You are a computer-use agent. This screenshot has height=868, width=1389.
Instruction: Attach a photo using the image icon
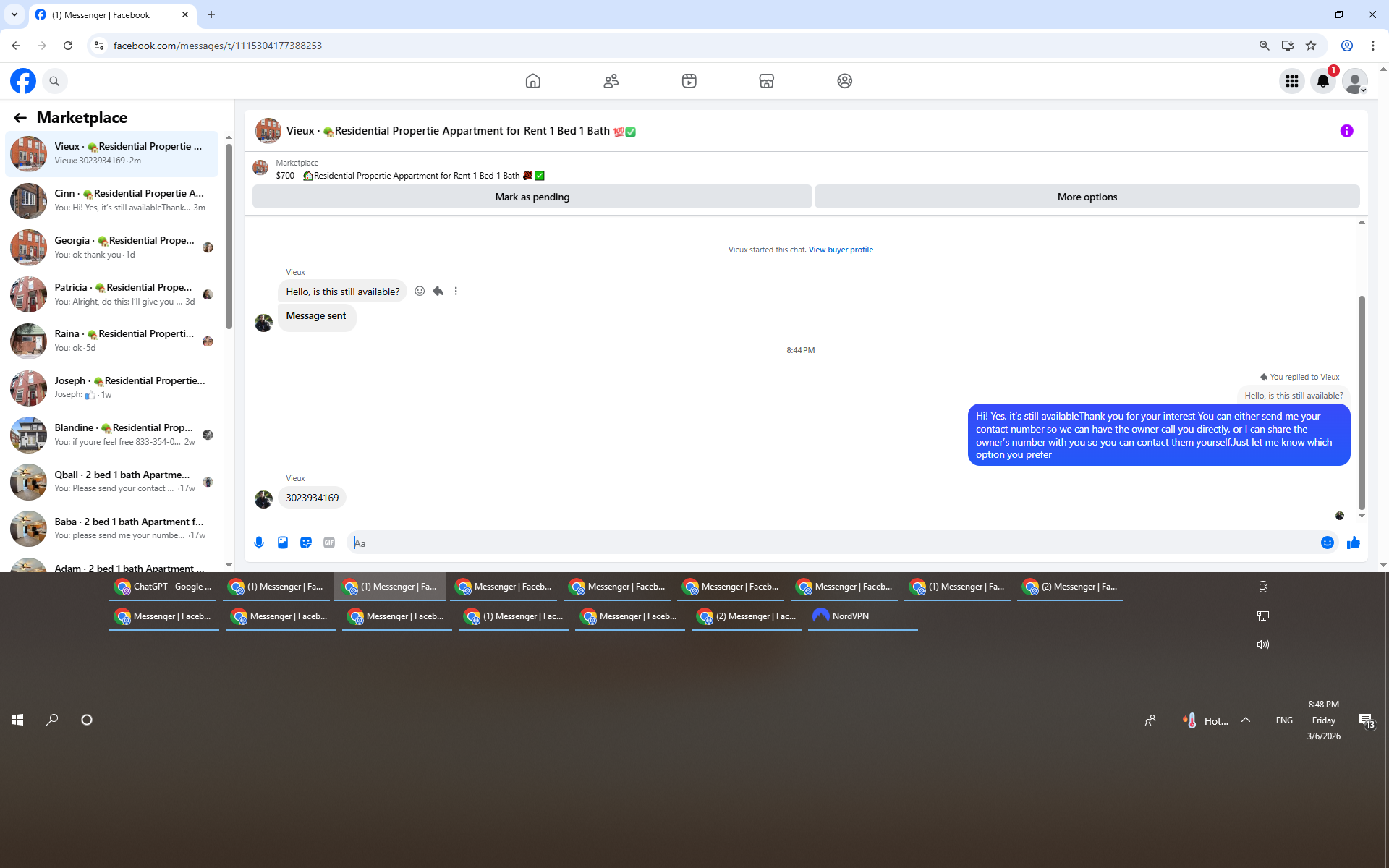pos(283,542)
